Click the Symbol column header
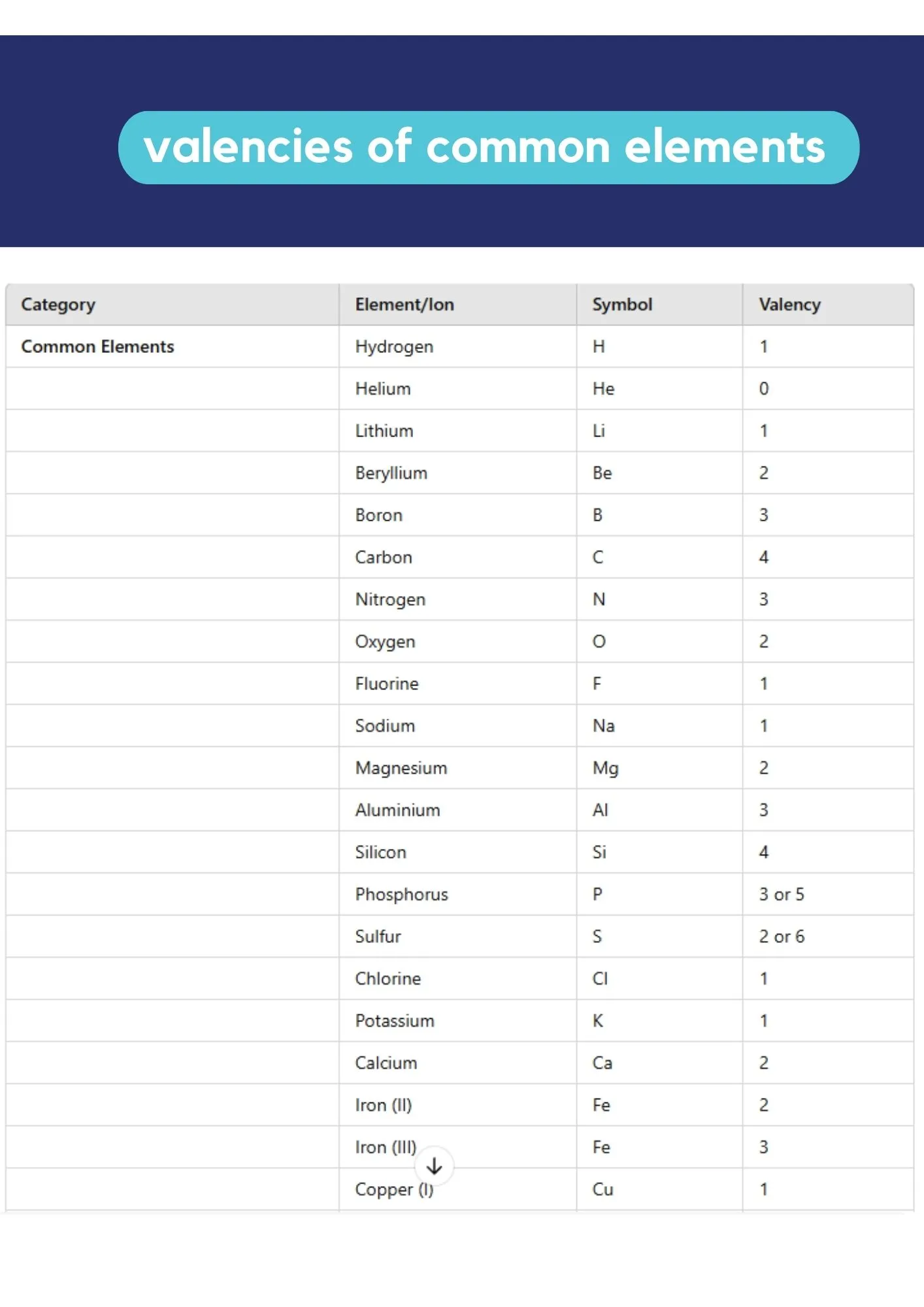This screenshot has height=1307, width=924. click(x=622, y=305)
